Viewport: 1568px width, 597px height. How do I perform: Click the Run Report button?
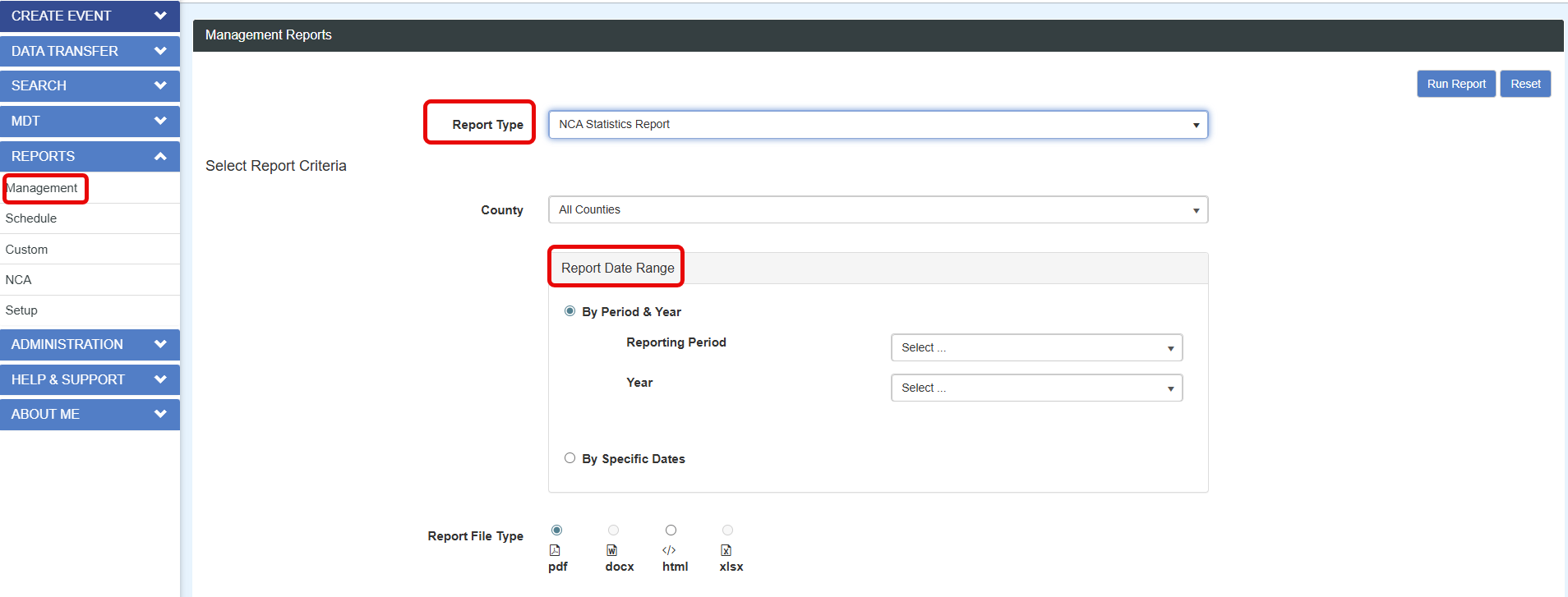[1456, 84]
